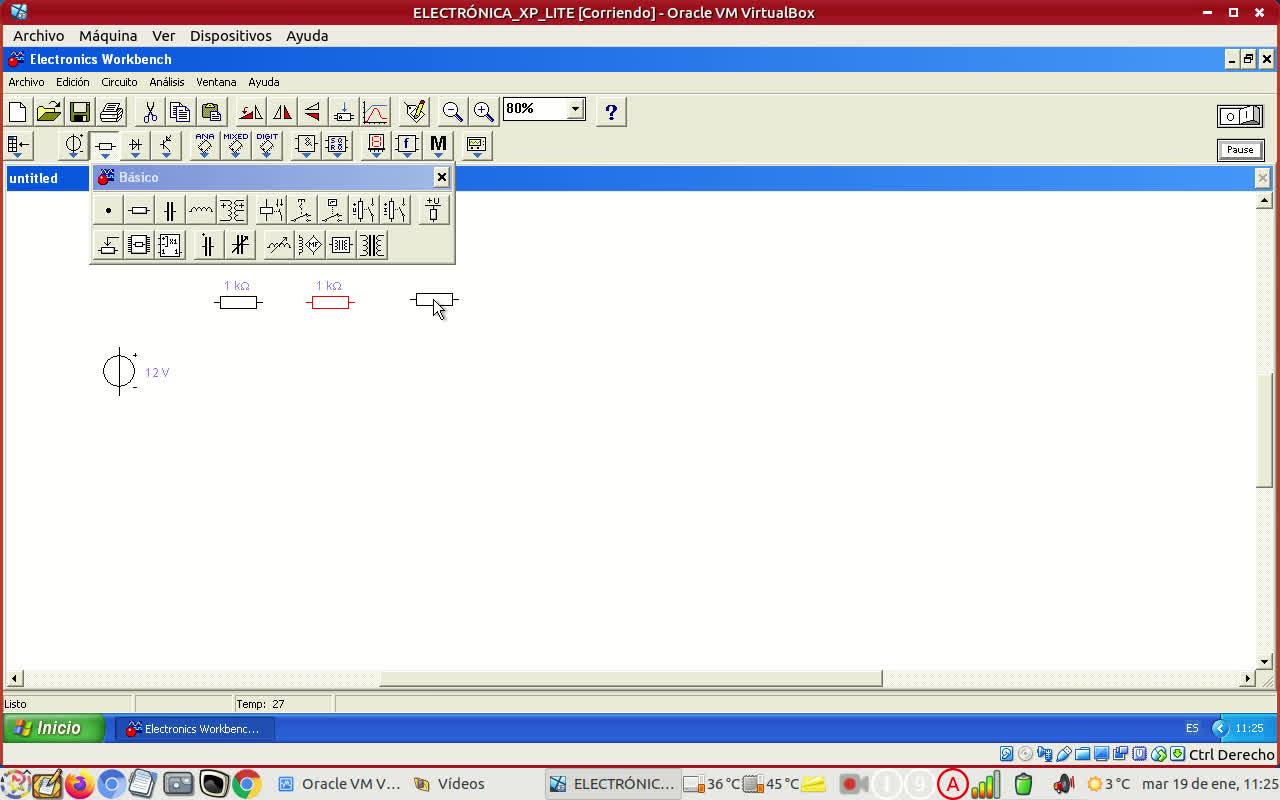
Task: Open an existing circuit file
Action: click(49, 112)
